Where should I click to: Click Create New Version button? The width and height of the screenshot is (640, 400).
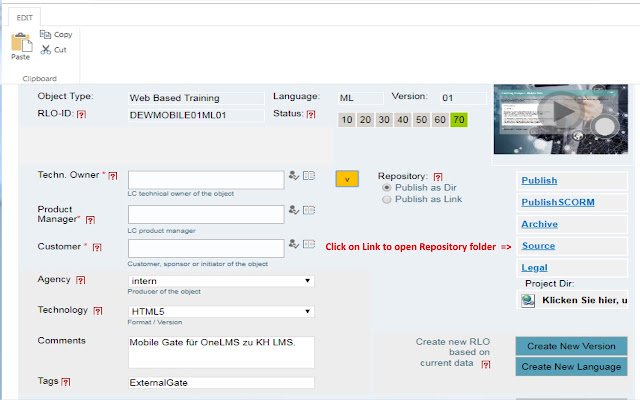(x=571, y=346)
